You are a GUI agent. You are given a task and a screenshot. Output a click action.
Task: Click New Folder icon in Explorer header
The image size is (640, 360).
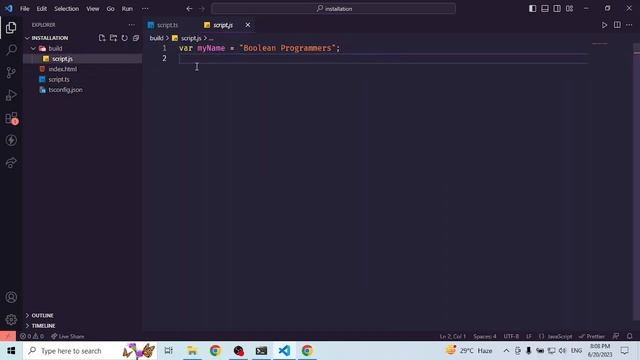pyautogui.click(x=113, y=38)
